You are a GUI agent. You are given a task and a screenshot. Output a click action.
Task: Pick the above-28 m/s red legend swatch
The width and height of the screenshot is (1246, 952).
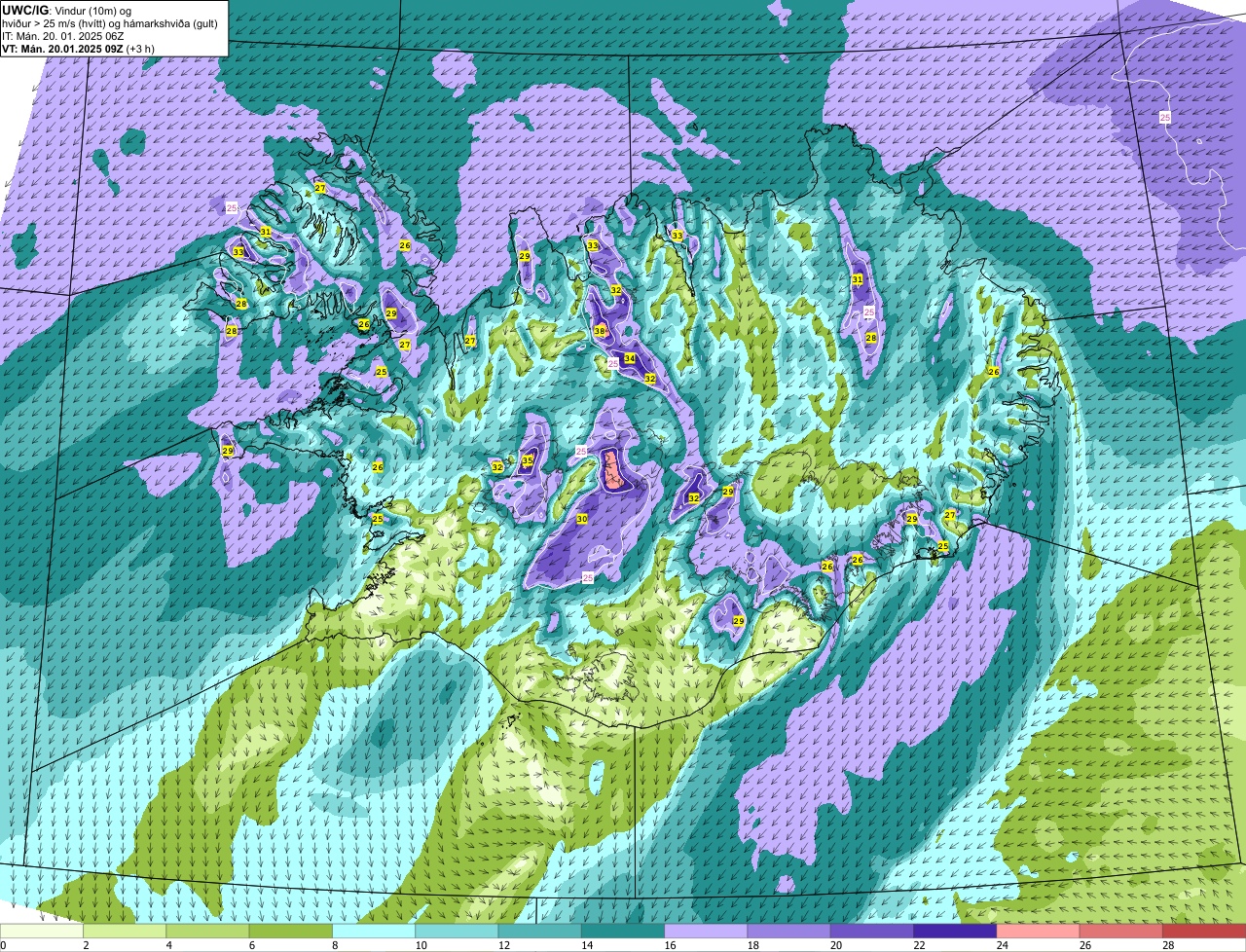(x=1204, y=931)
